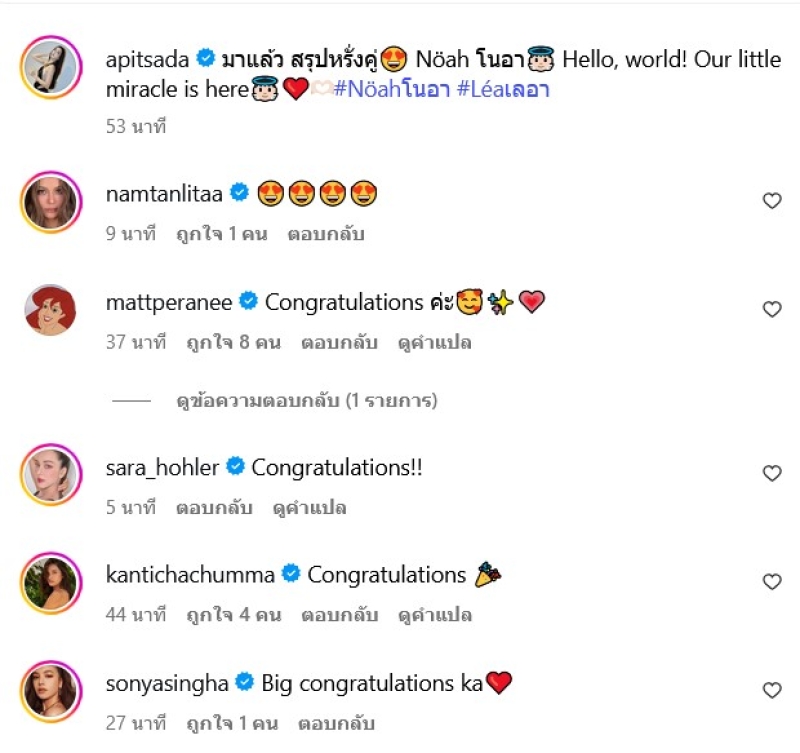Translate sara_hohler's comment

point(309,507)
